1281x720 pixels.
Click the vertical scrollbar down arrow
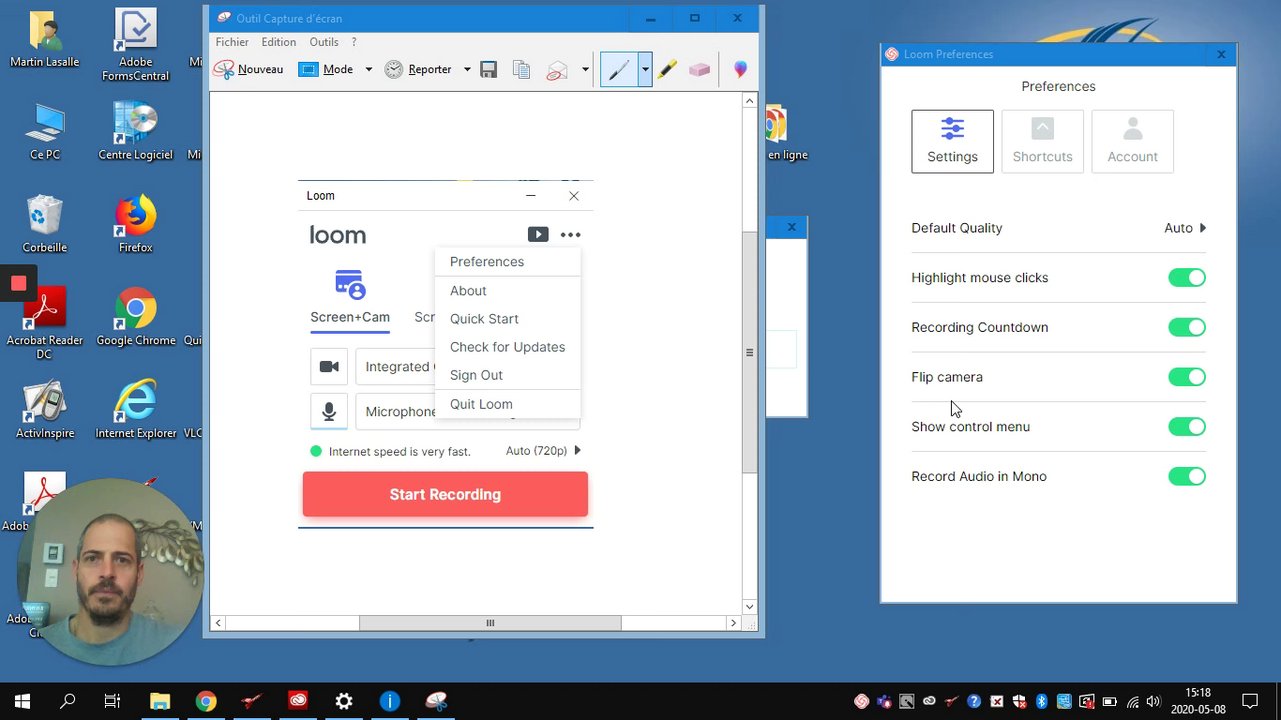coord(749,607)
